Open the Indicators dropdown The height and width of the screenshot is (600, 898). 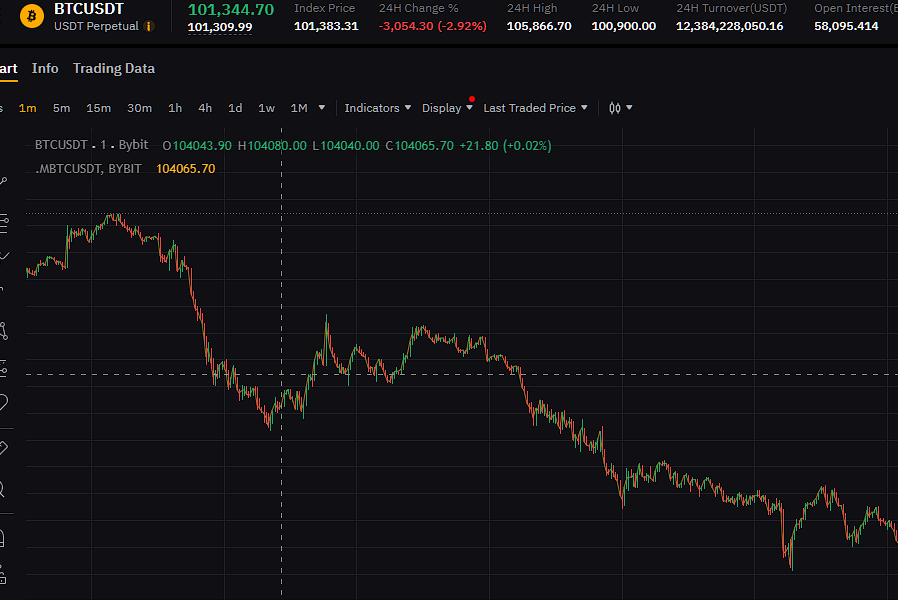377,108
